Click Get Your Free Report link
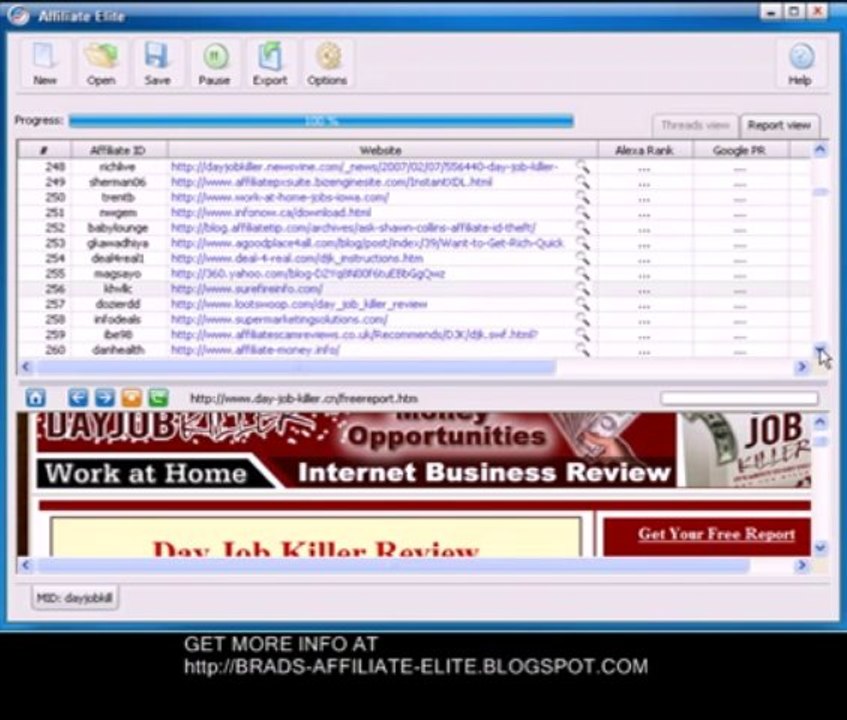 pyautogui.click(x=716, y=534)
